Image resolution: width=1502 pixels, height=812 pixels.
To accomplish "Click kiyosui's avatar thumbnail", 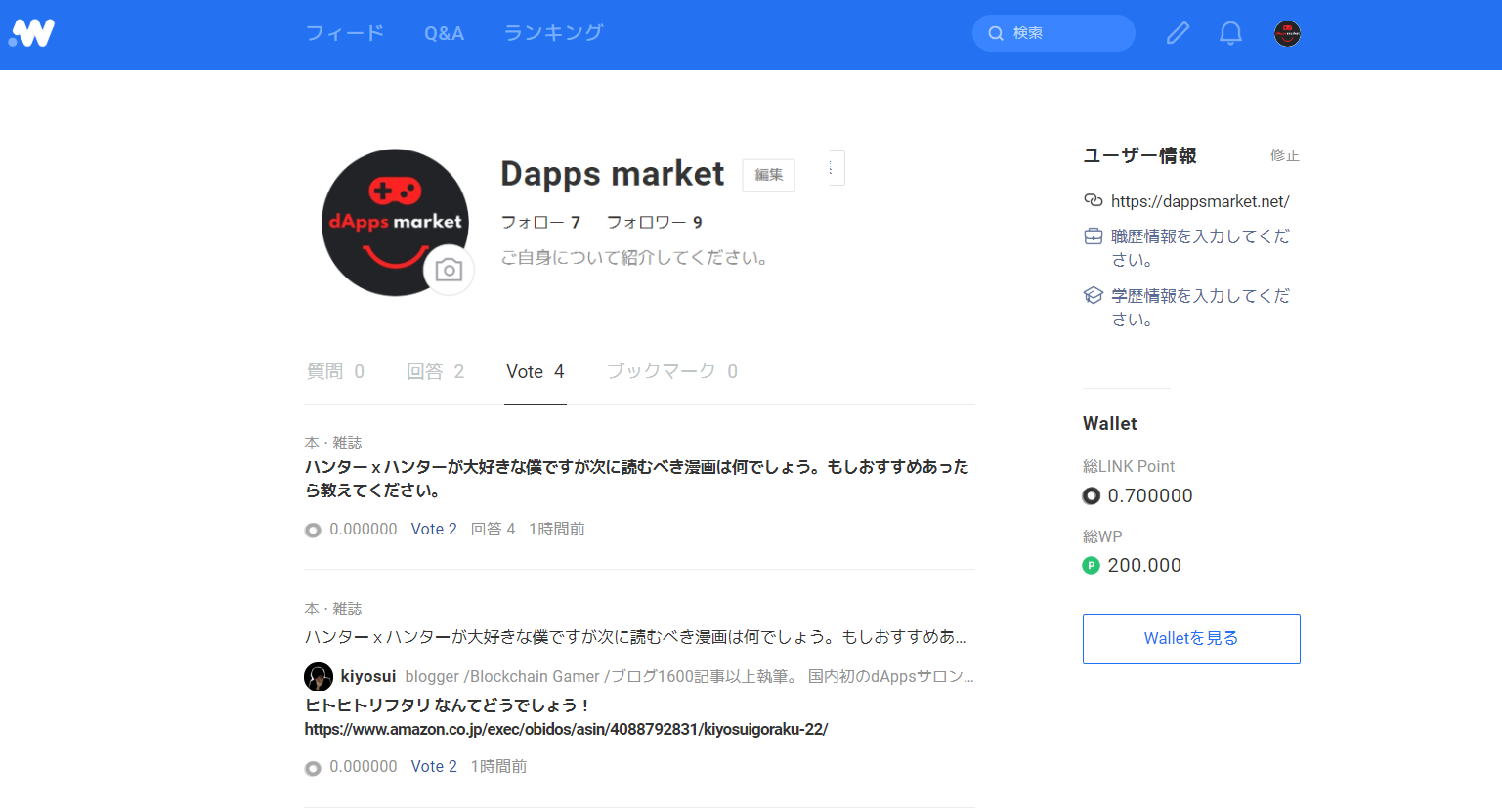I will 319,676.
